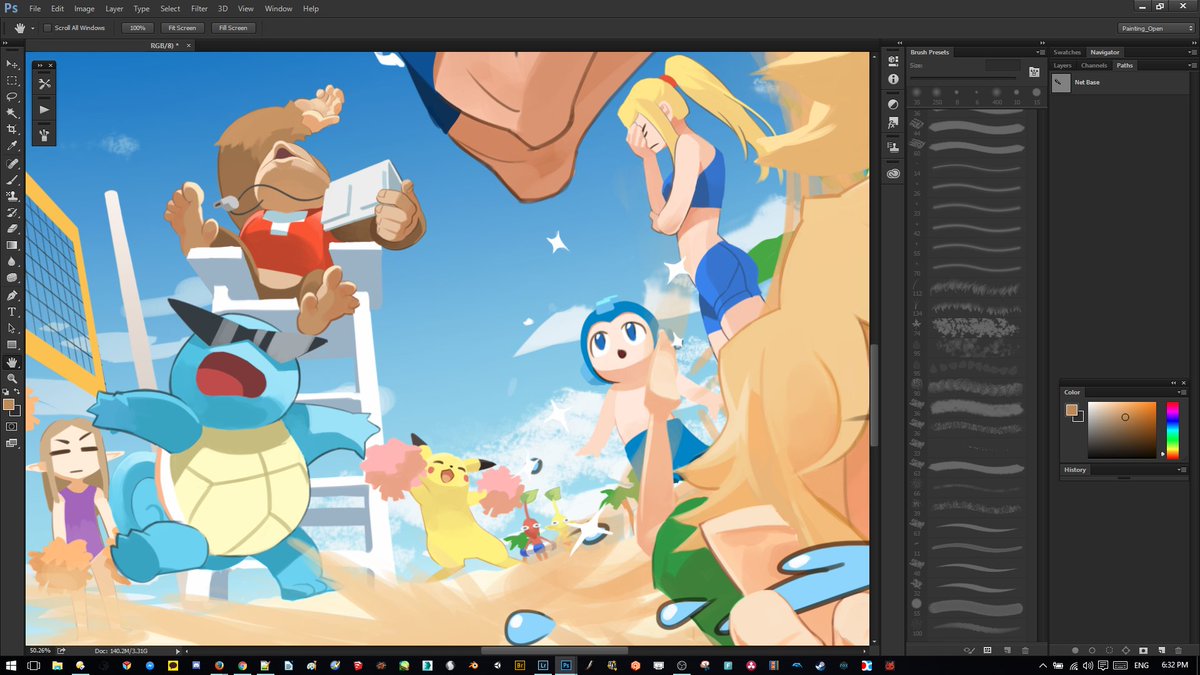This screenshot has width=1200, height=675.
Task: Select the Pen tool
Action: coord(12,296)
